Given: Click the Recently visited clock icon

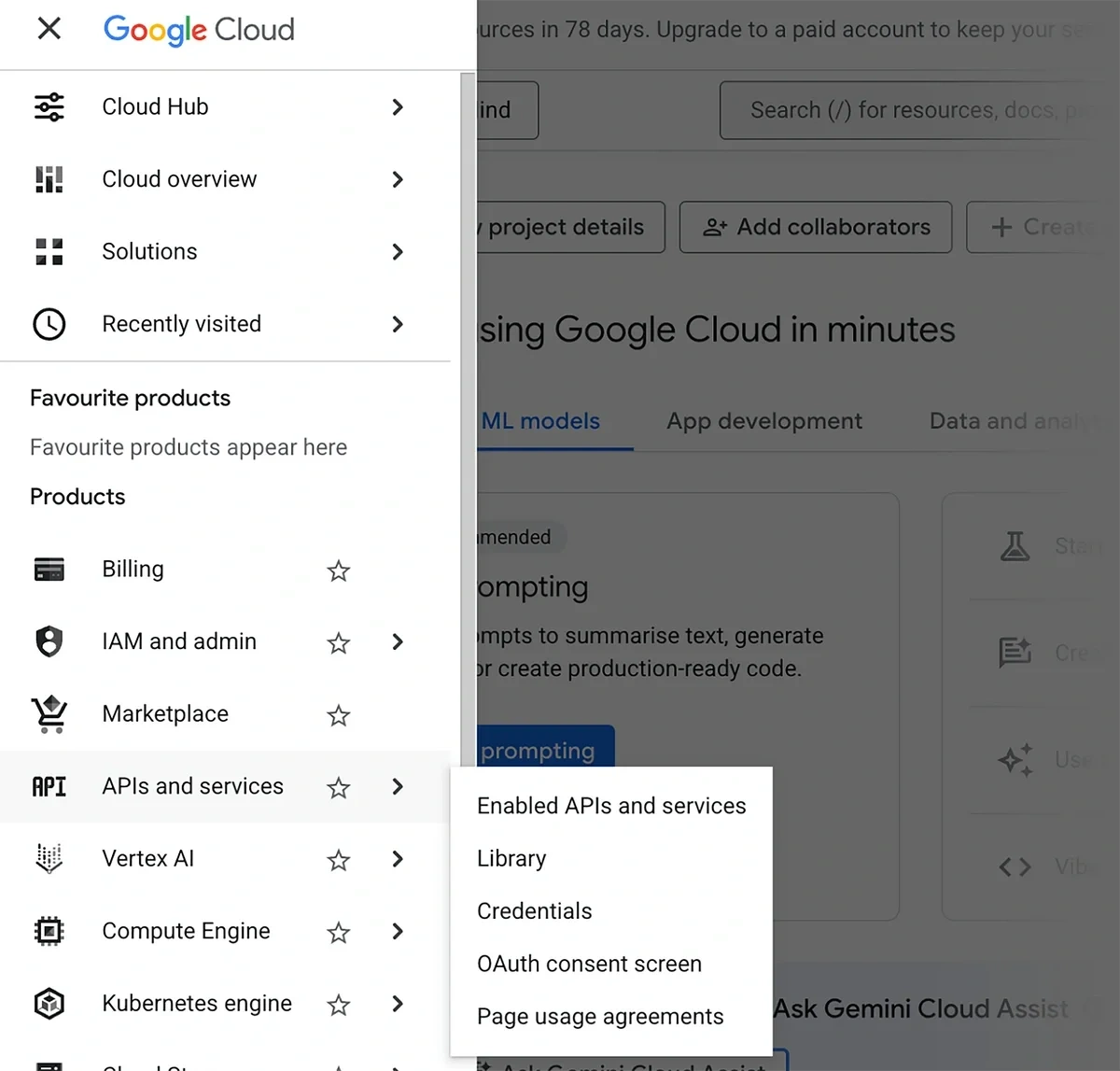Looking at the screenshot, I should [49, 324].
